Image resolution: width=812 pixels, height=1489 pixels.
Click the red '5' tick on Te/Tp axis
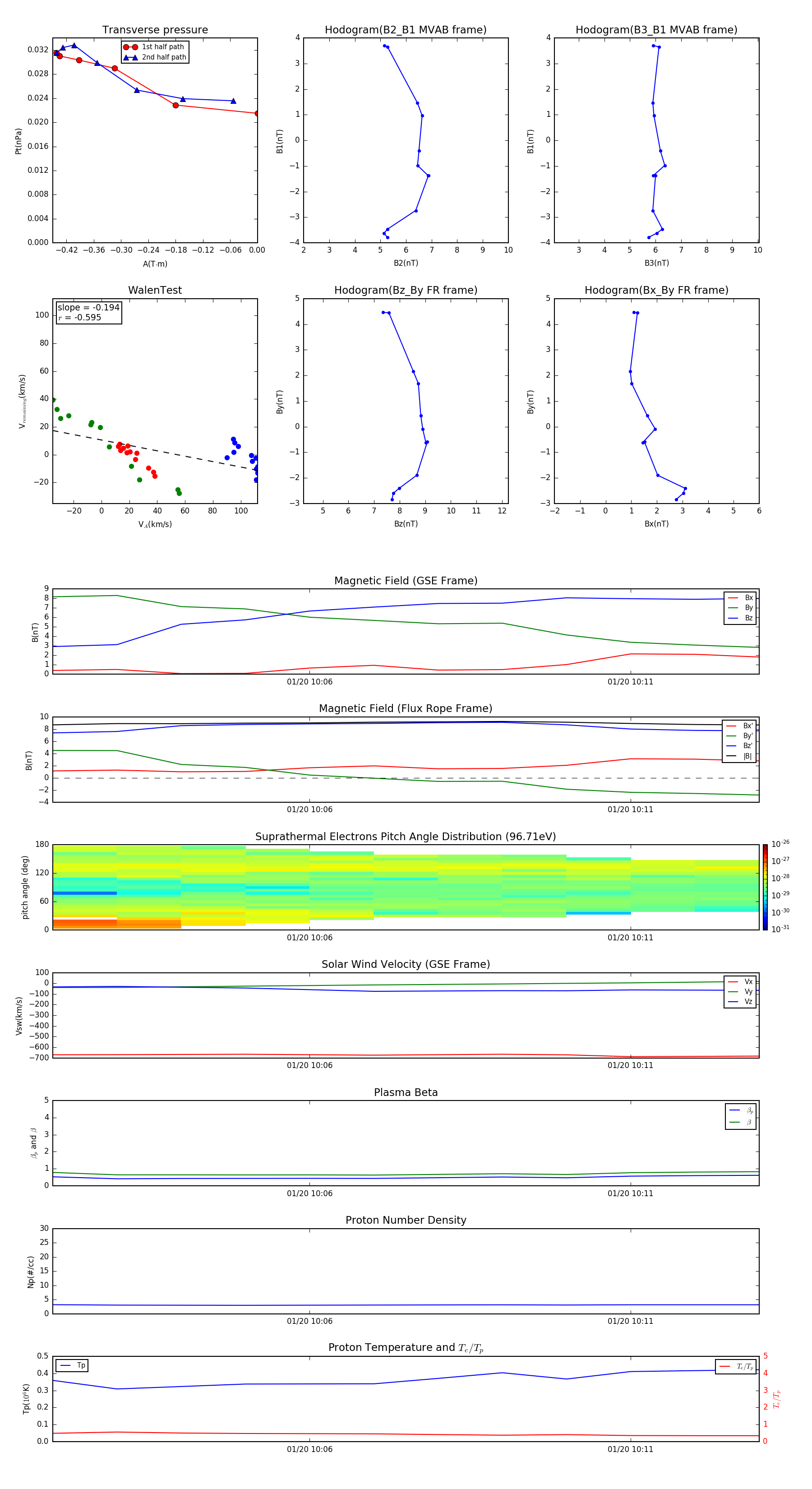click(x=765, y=1356)
